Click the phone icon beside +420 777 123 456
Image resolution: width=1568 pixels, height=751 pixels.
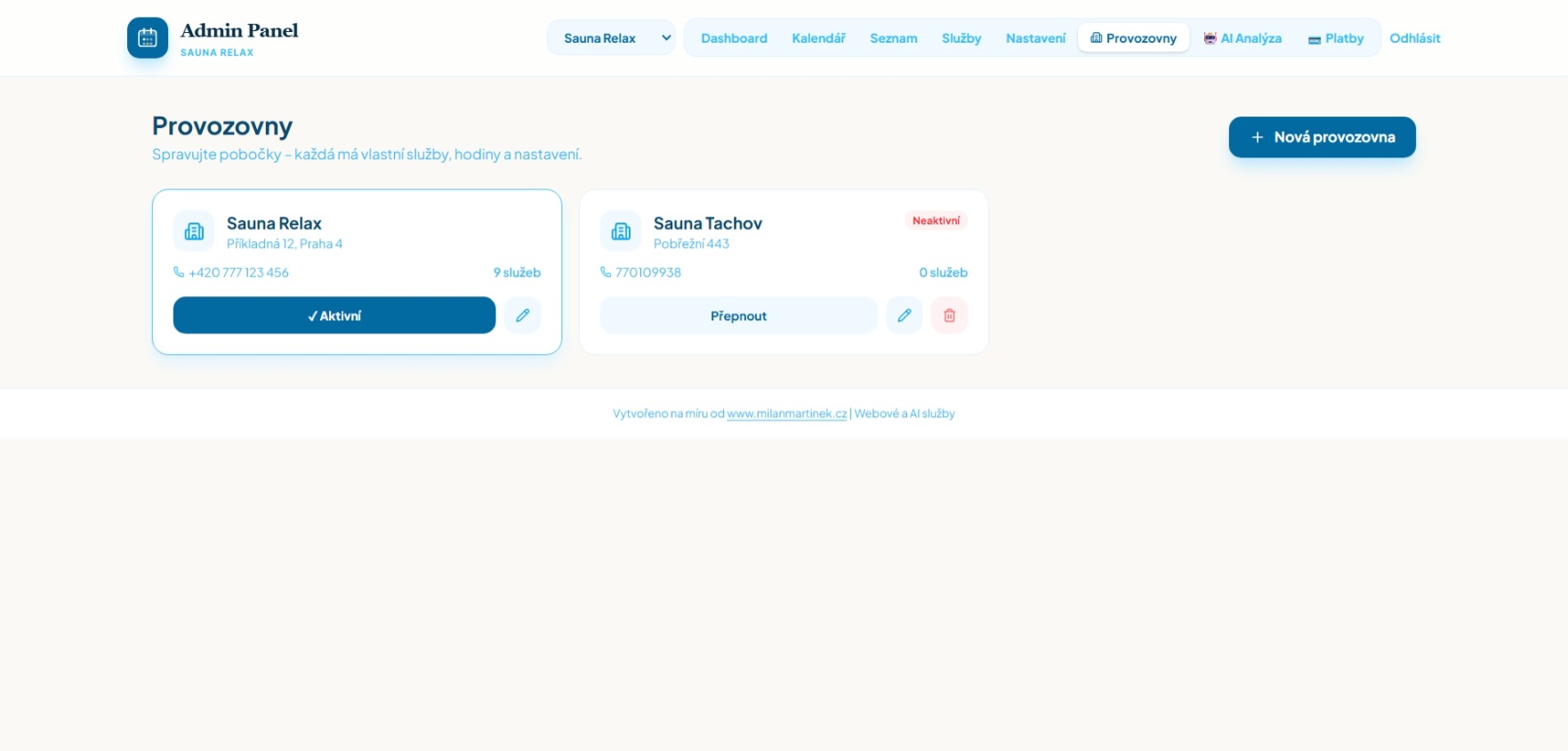point(179,272)
